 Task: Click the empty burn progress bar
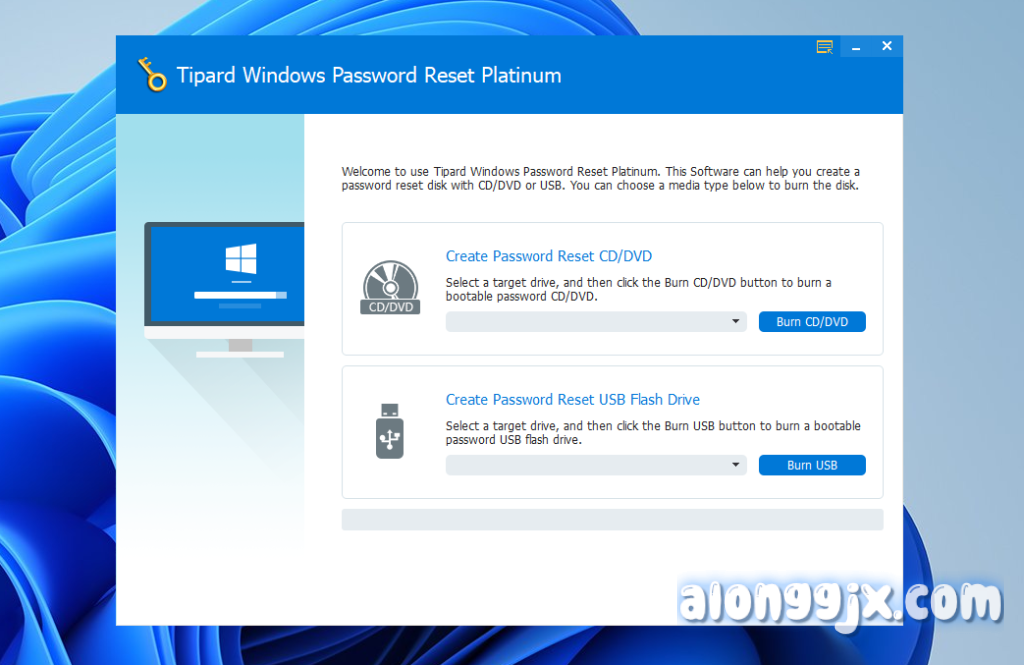(x=612, y=520)
